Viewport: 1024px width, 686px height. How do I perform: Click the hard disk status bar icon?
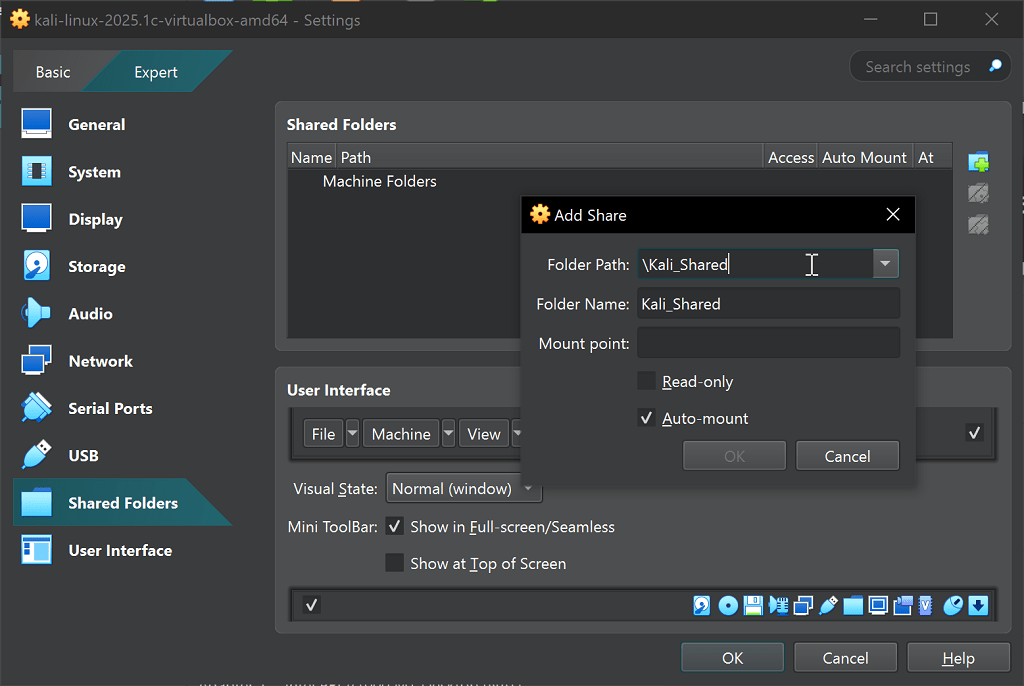(x=702, y=606)
